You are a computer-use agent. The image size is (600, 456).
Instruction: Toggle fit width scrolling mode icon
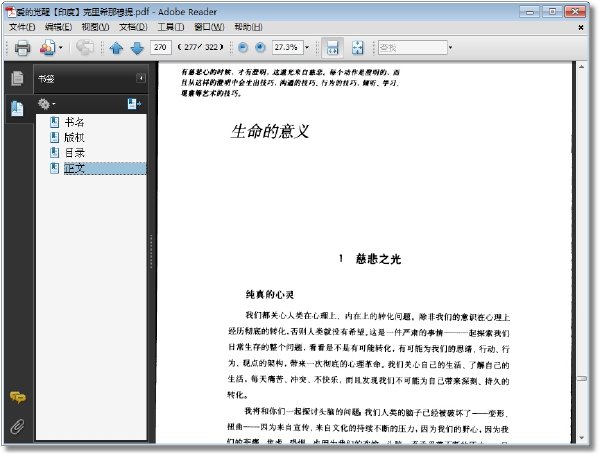coord(332,48)
